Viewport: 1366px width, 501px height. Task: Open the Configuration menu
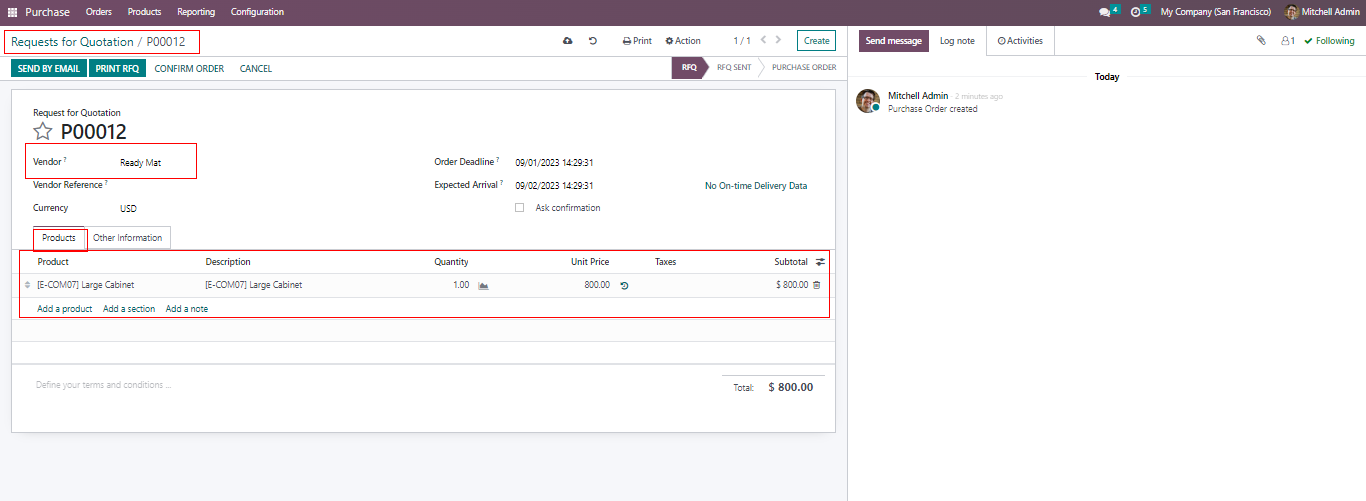[257, 12]
